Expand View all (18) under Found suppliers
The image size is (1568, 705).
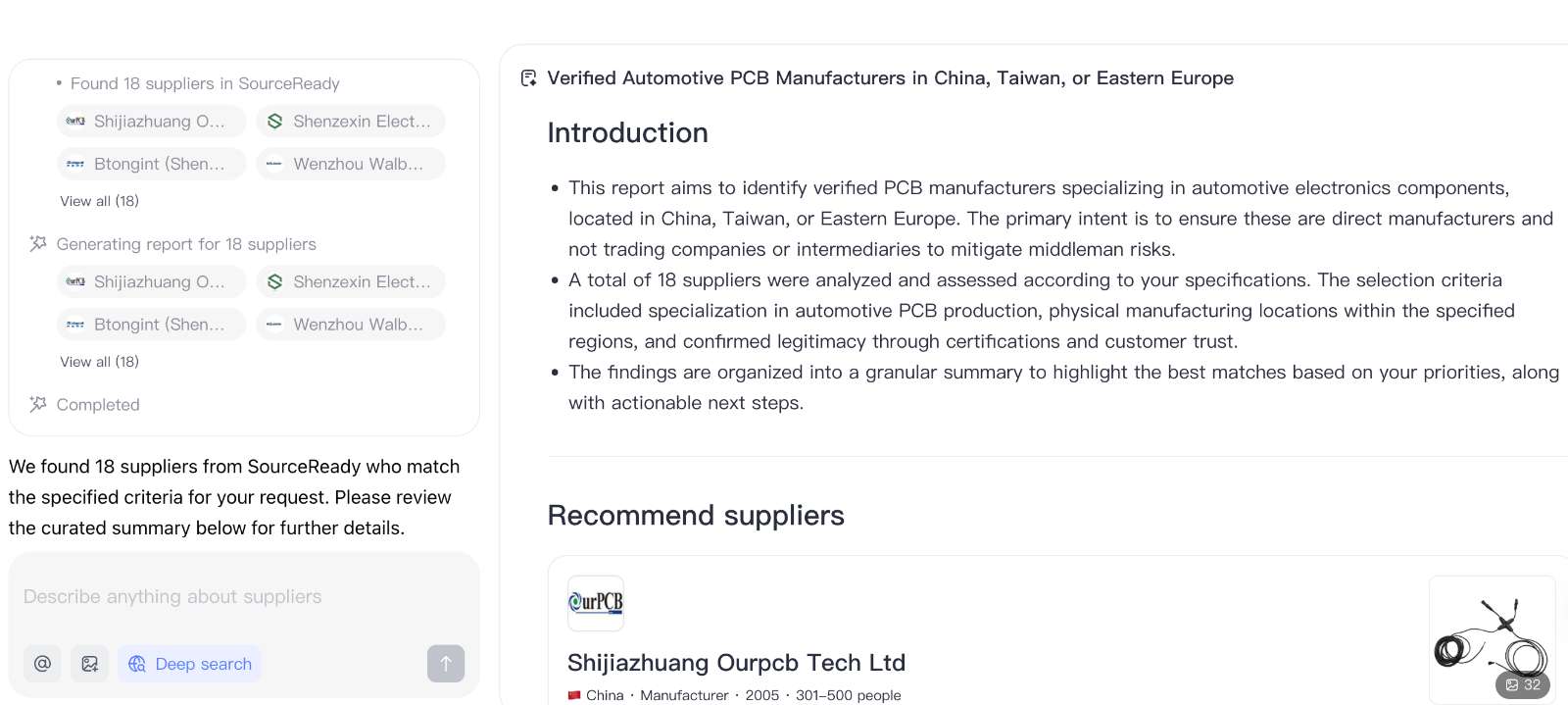pyautogui.click(x=100, y=201)
